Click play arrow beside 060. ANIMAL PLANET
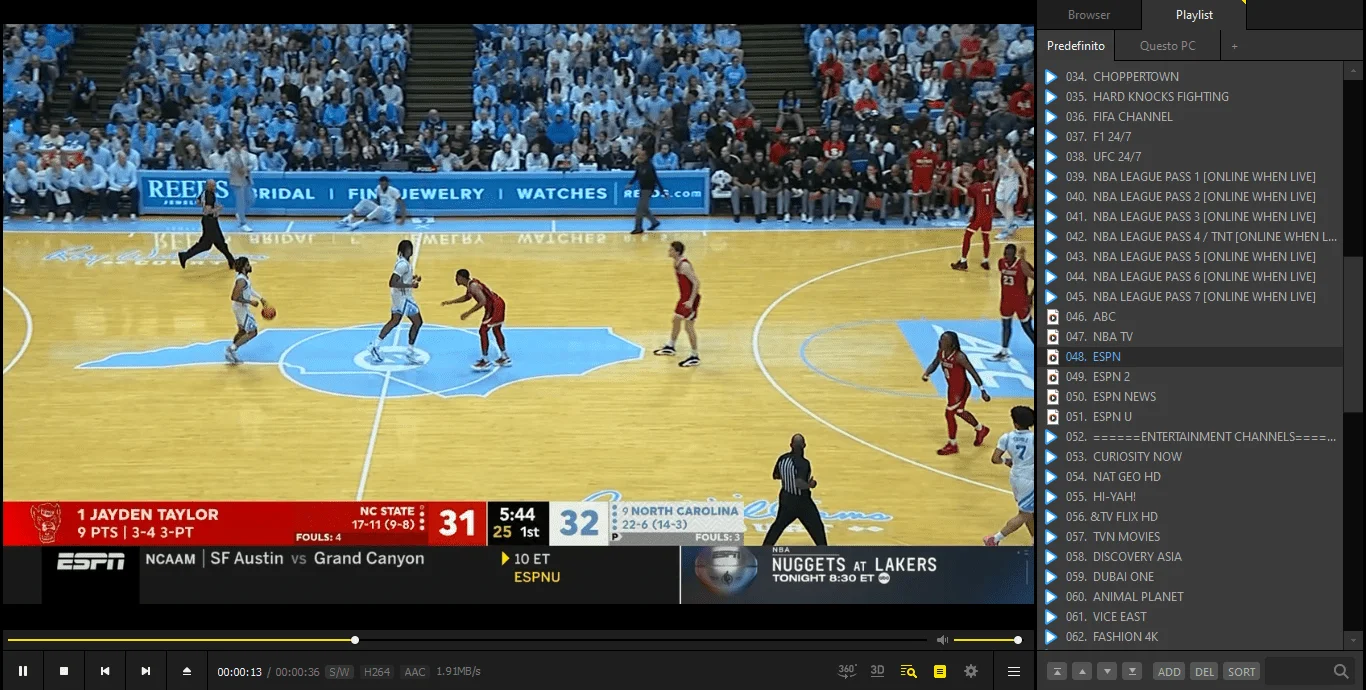The height and width of the screenshot is (690, 1366). [1051, 597]
